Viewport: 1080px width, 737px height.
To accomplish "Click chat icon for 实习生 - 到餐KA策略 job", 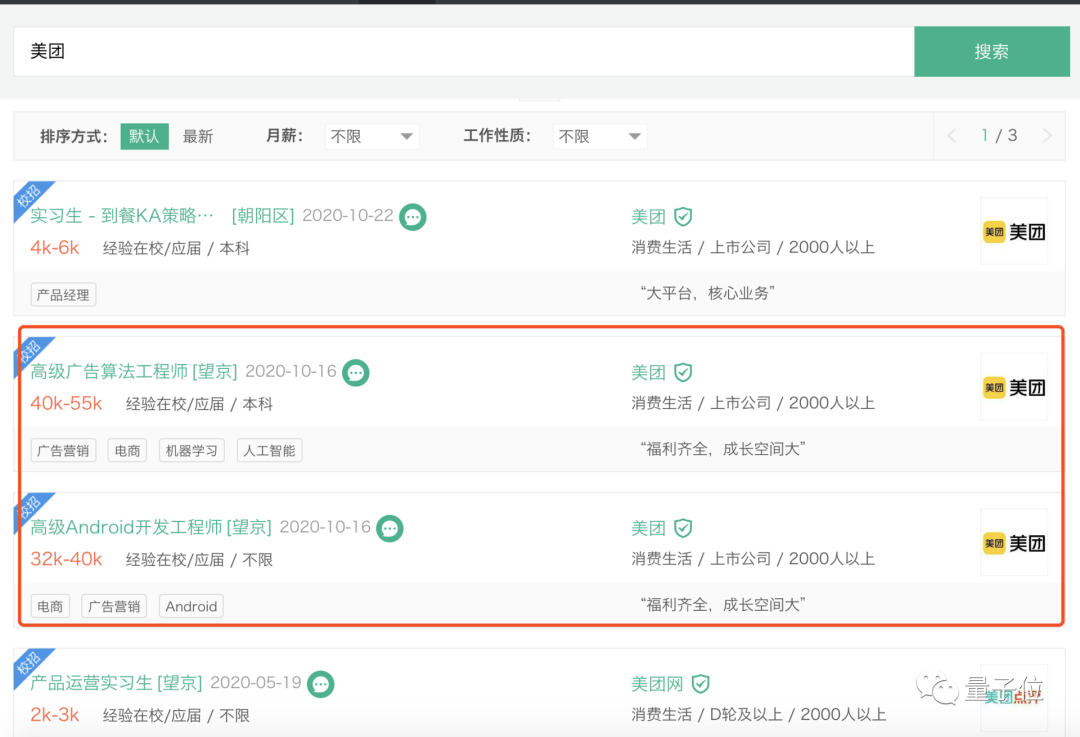I will [x=413, y=216].
